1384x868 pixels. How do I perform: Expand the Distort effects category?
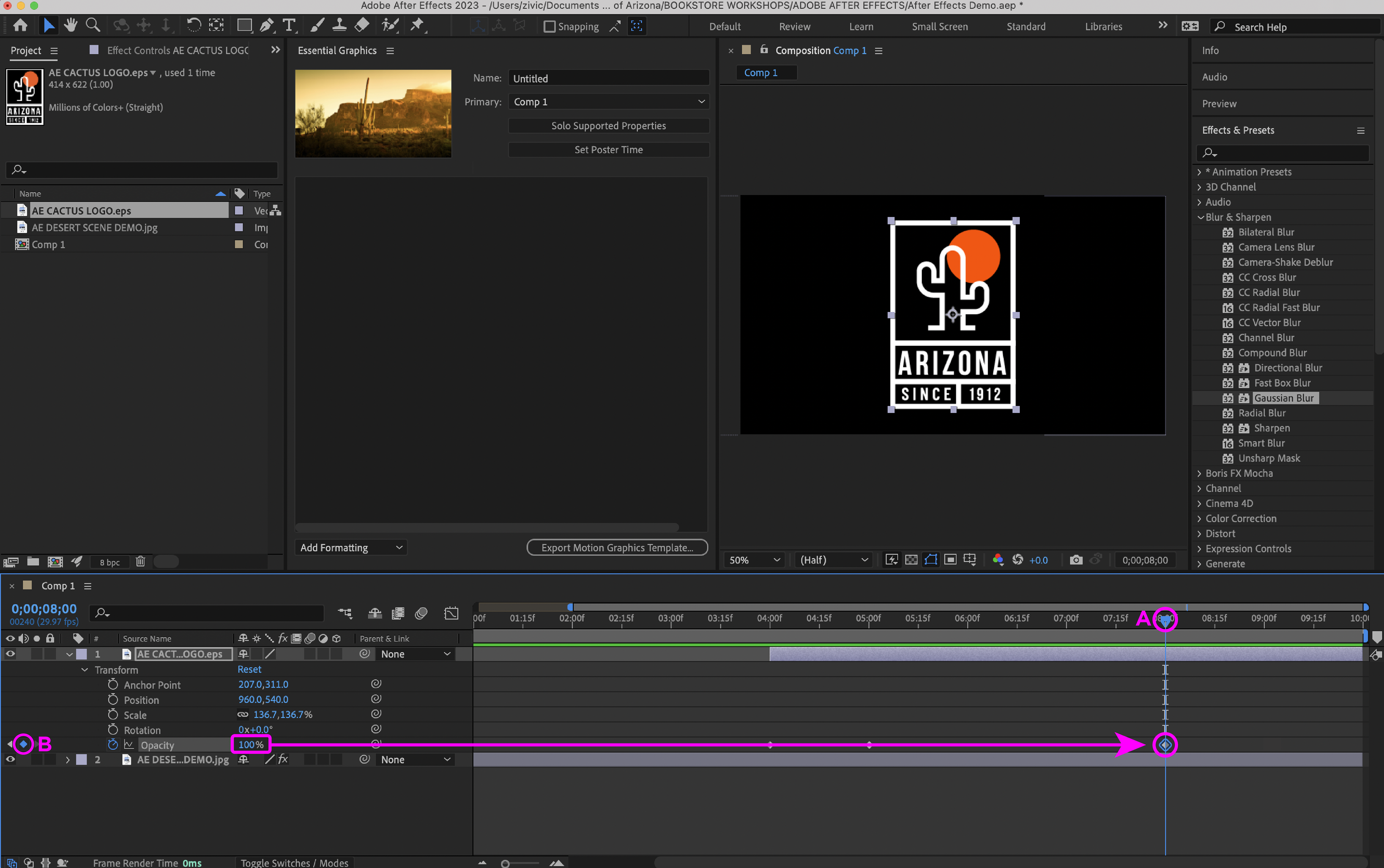point(1199,533)
